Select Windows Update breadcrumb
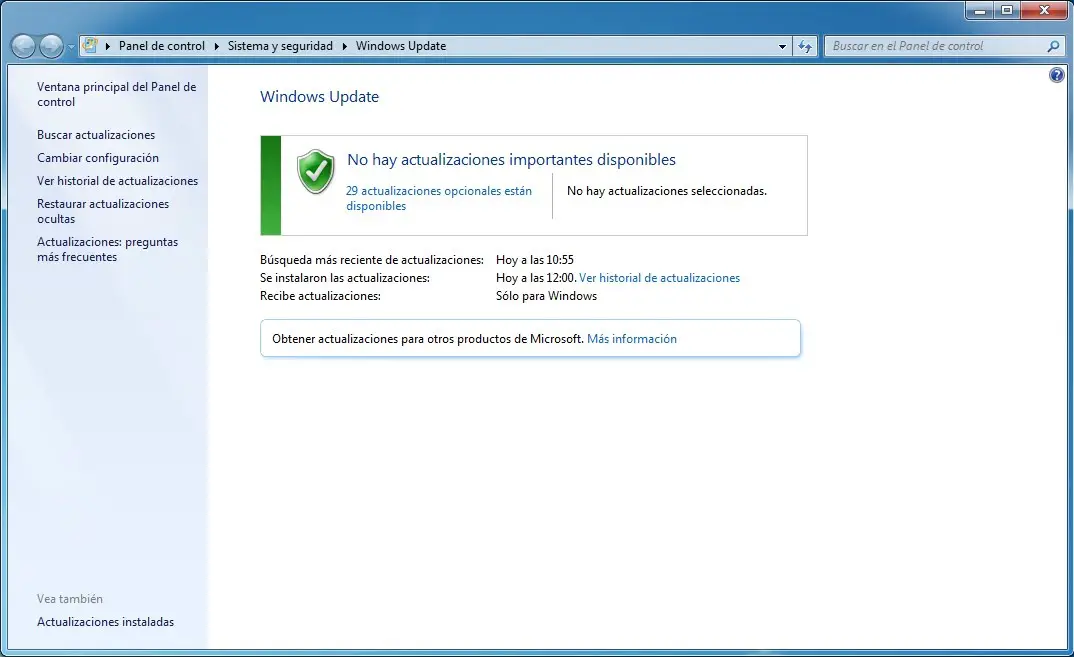Image resolution: width=1074 pixels, height=657 pixels. tap(401, 46)
